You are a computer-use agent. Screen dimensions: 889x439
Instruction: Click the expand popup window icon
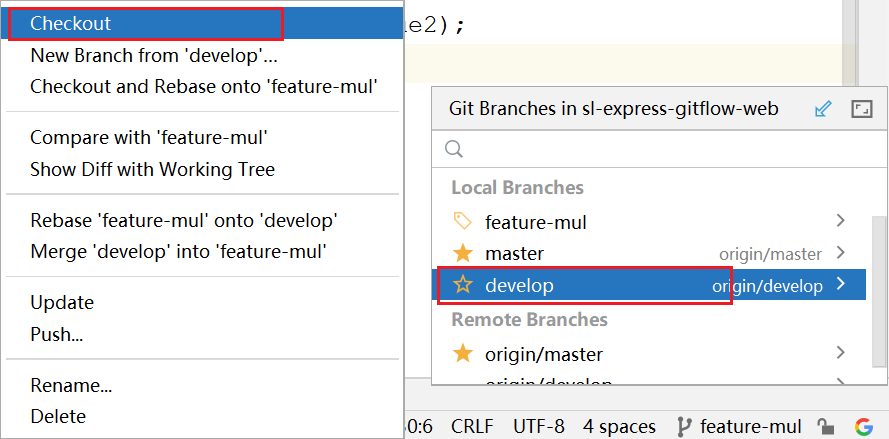coord(861,109)
